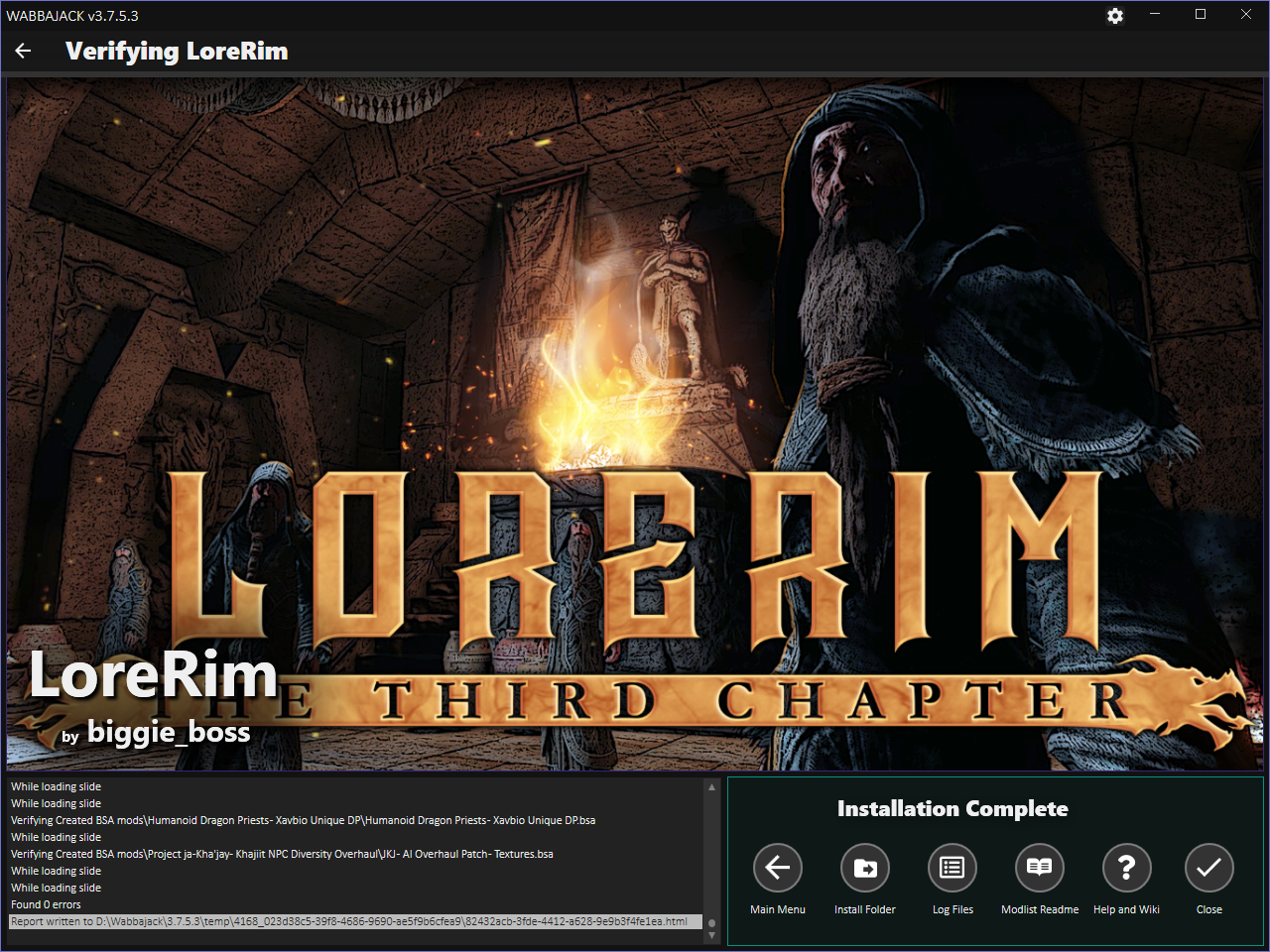
Task: Click the 'Verifying LoreRim' title text
Action: 177,52
